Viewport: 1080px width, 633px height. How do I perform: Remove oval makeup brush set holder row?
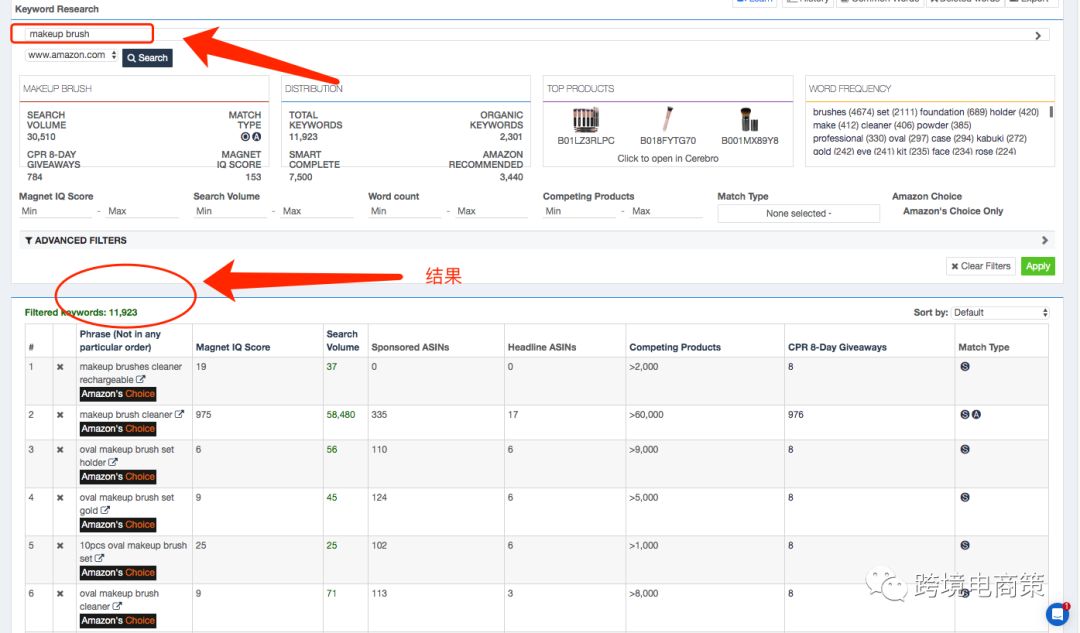click(x=60, y=449)
